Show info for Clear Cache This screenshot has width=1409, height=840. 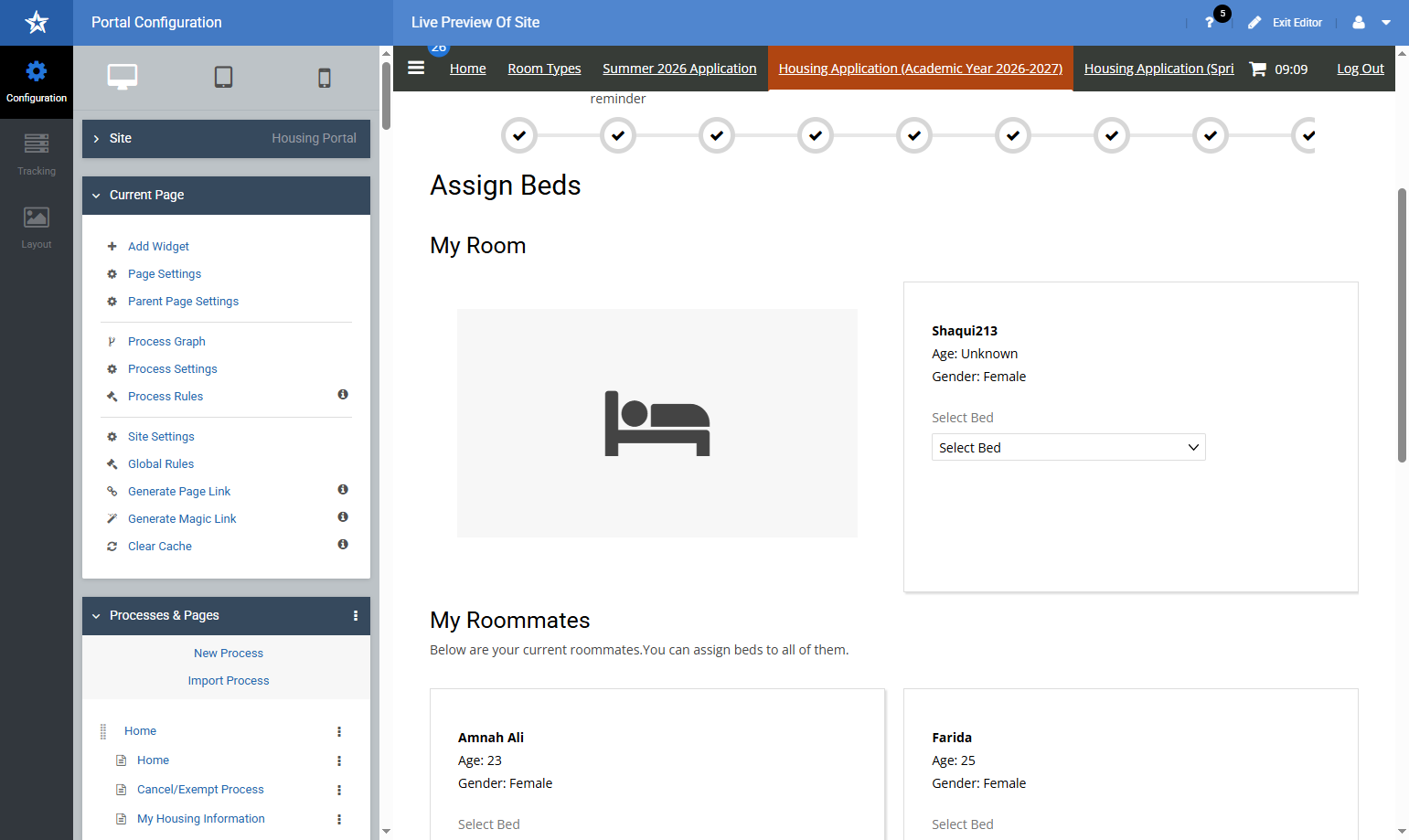point(343,545)
